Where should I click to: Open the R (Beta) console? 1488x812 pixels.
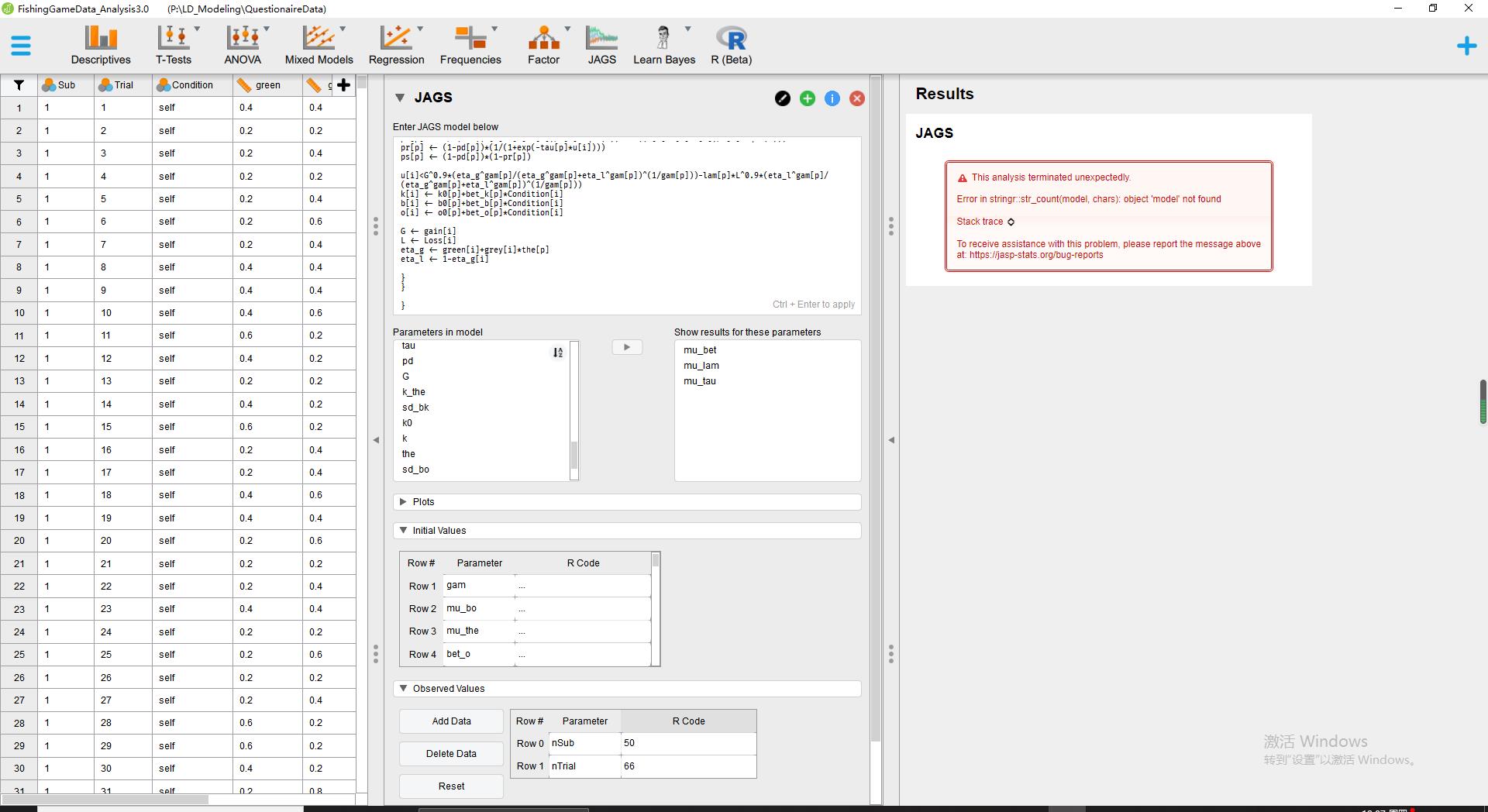point(731,44)
